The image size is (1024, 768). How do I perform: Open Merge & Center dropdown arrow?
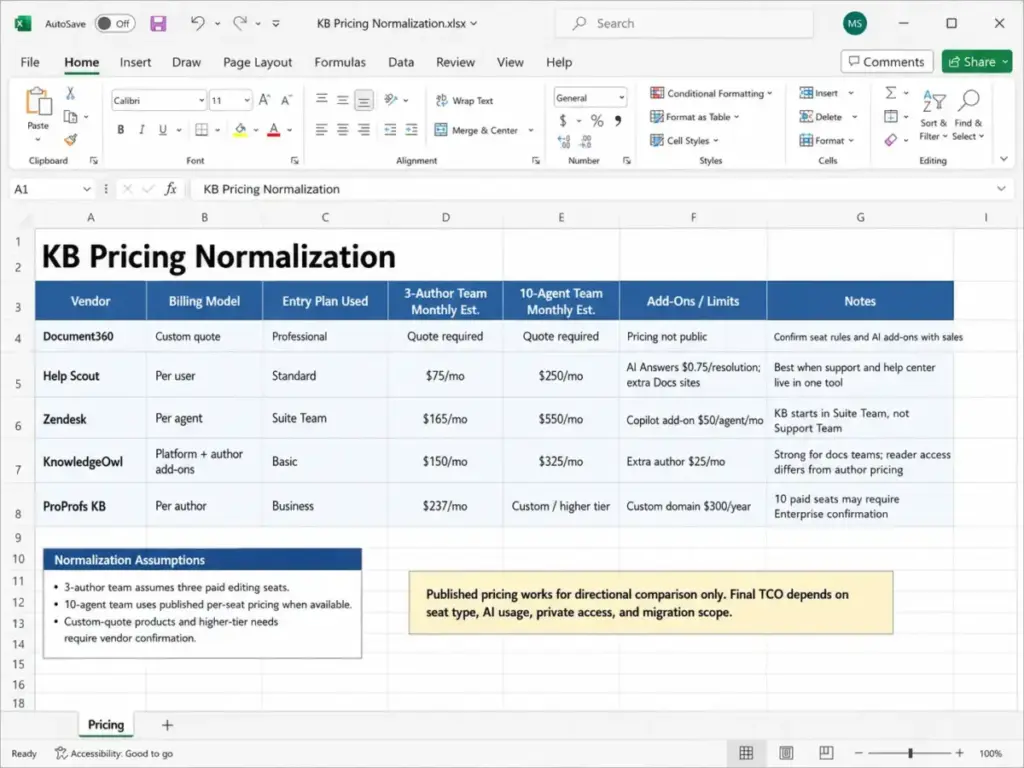(531, 130)
